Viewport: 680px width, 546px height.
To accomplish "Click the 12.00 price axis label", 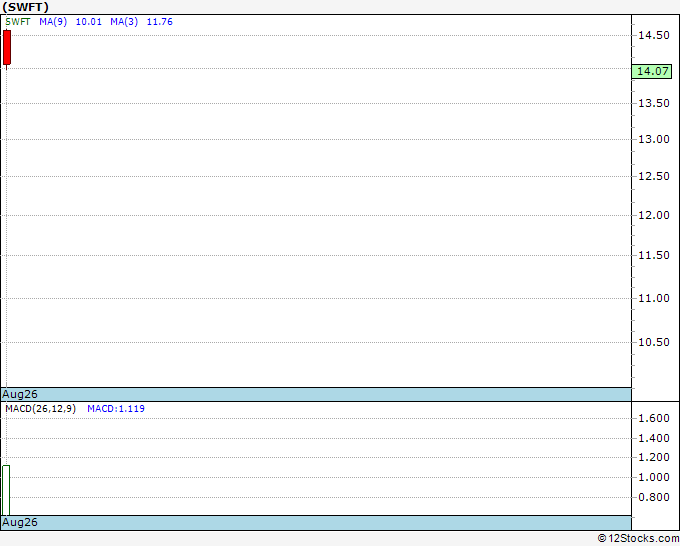I will pyautogui.click(x=654, y=215).
